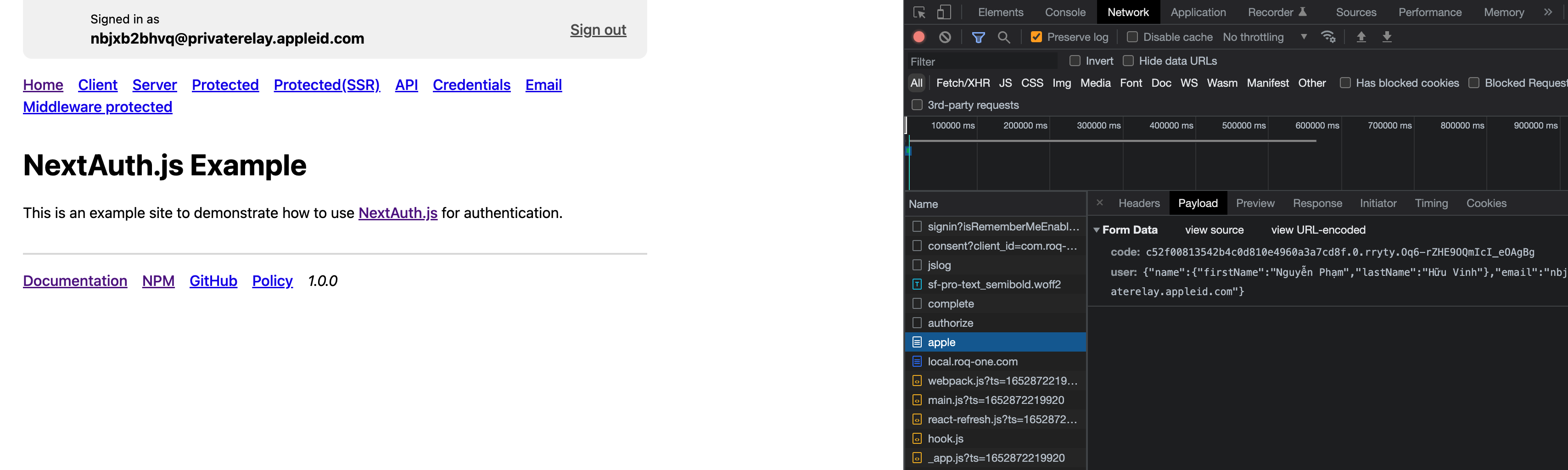Toggle the network filter funnel icon
Viewport: 1568px width, 470px height.
click(x=978, y=37)
